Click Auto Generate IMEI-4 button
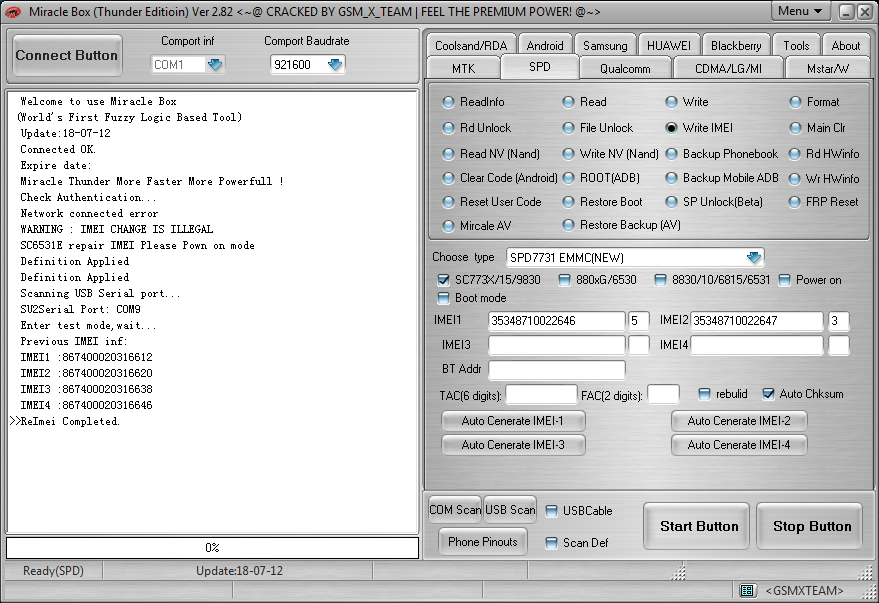Image resolution: width=879 pixels, height=603 pixels. 739,445
